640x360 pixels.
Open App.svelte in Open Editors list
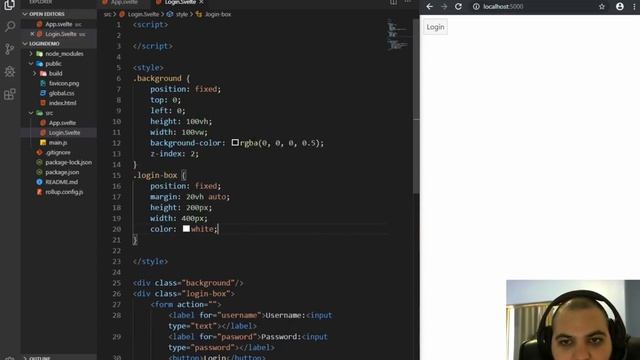coord(59,24)
